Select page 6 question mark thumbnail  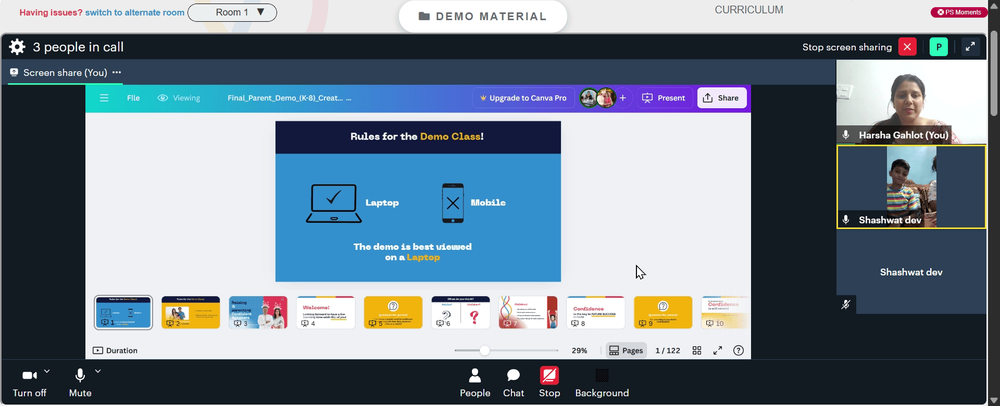tap(460, 312)
